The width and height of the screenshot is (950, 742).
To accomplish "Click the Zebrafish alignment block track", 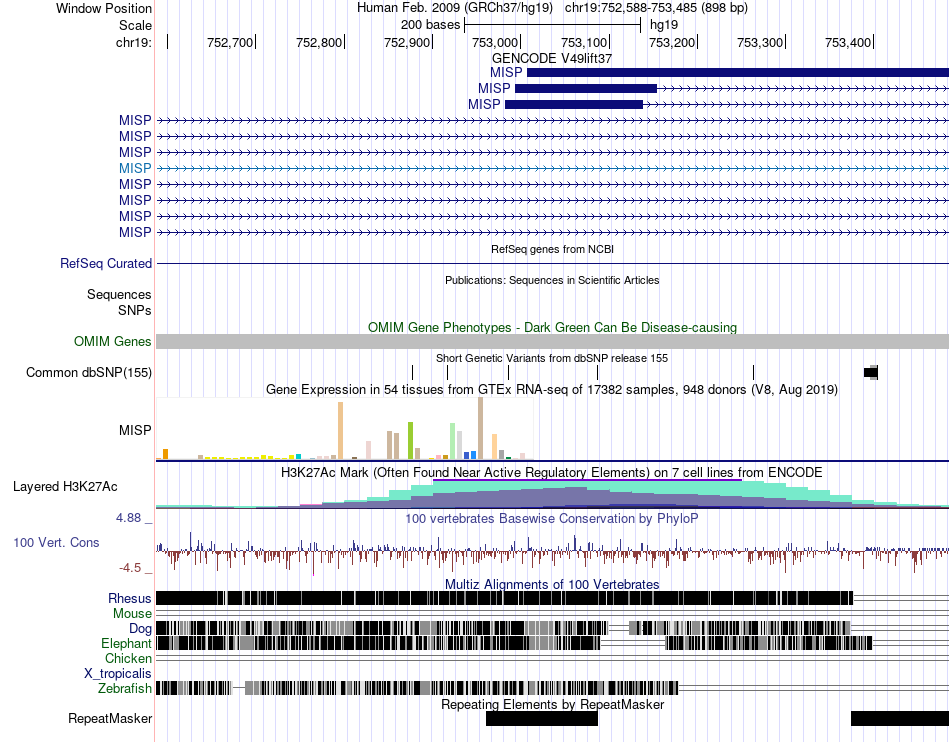I will pyautogui.click(x=417, y=688).
